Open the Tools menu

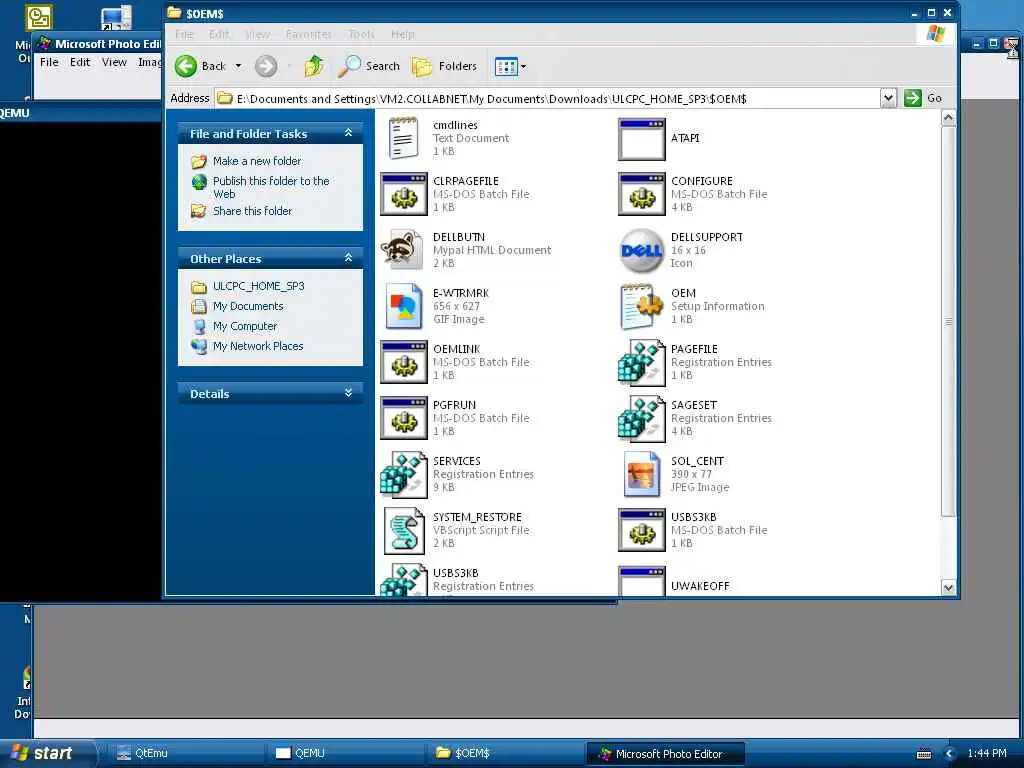(361, 34)
